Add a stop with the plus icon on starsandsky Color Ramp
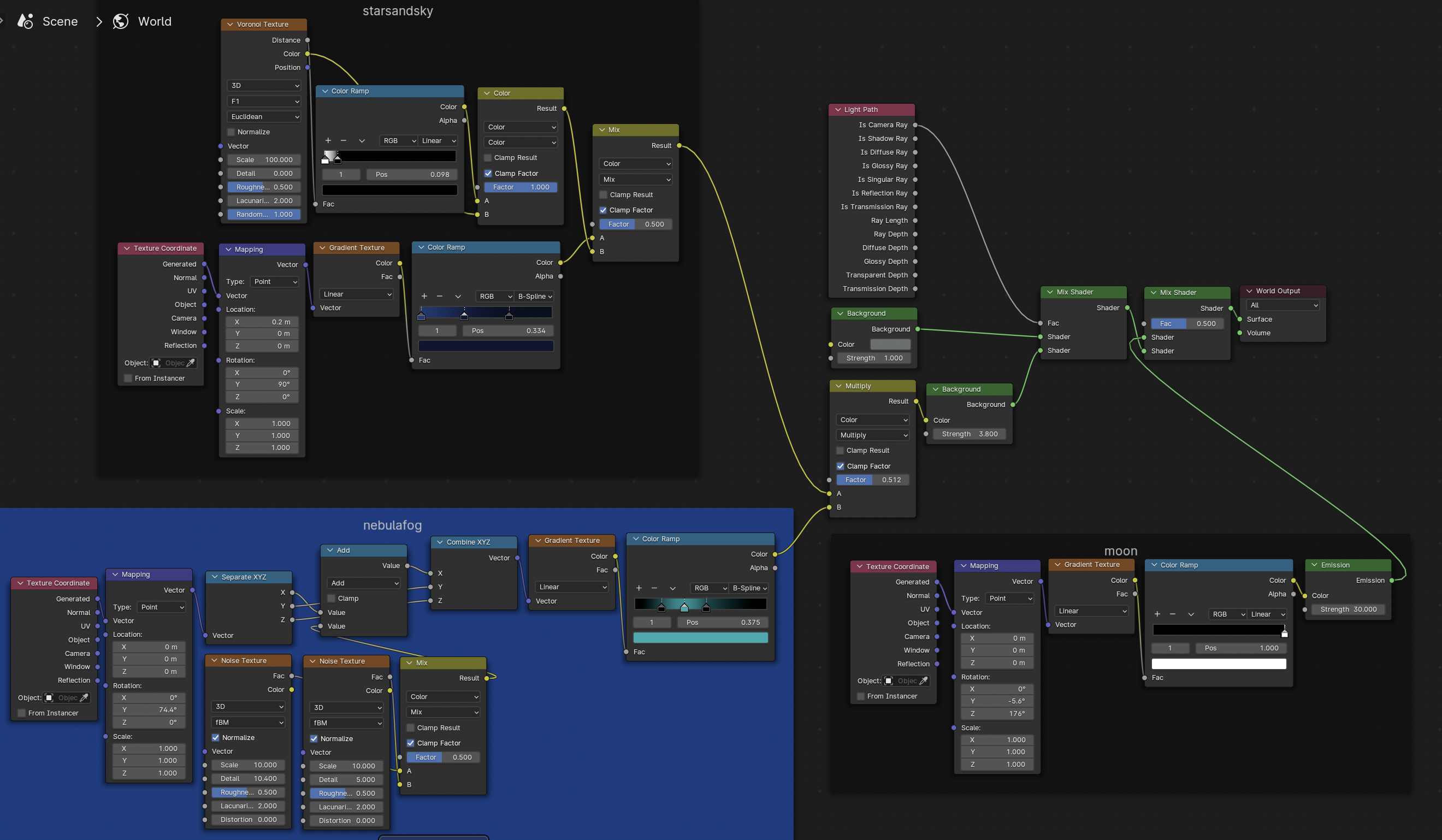Image resolution: width=1442 pixels, height=840 pixels. coord(327,140)
